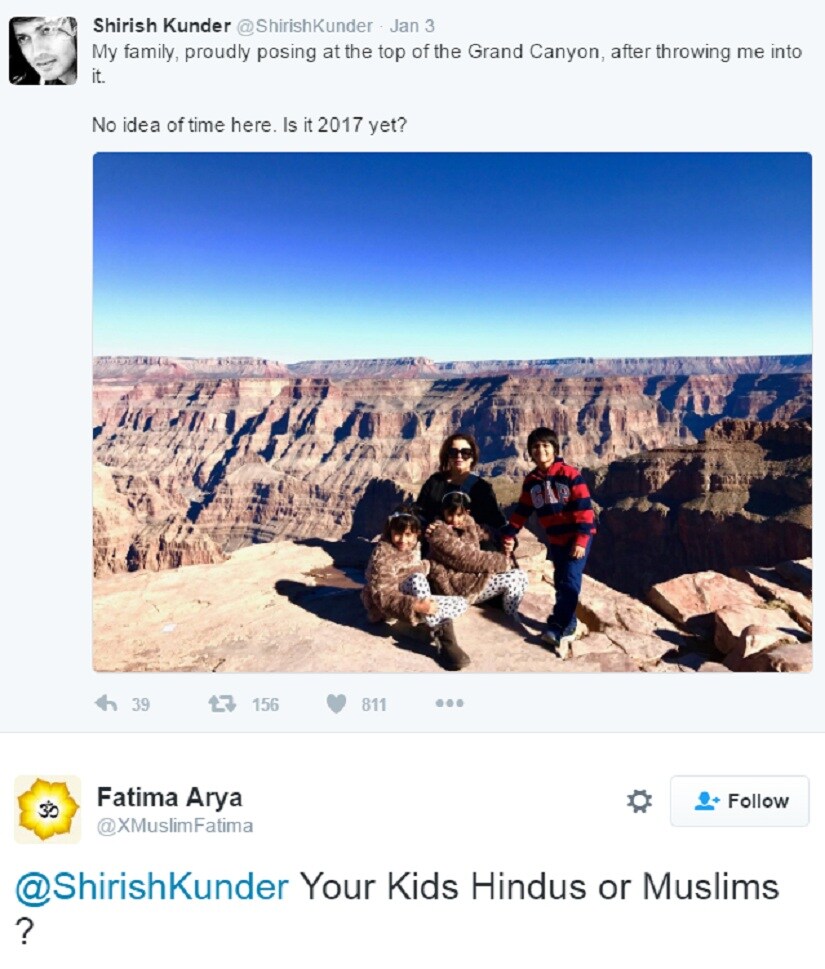This screenshot has height=969, width=825.
Task: Click the Fatima Arya display name
Action: coord(169,797)
